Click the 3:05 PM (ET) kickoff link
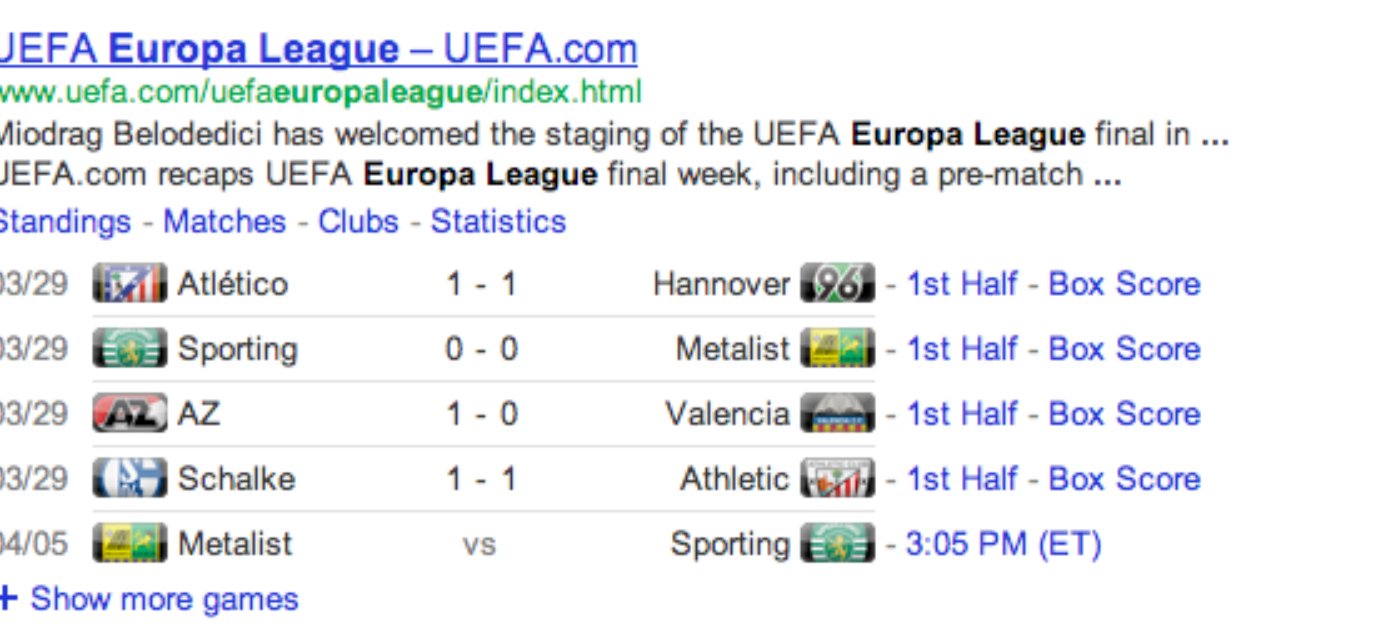 [x=1003, y=544]
